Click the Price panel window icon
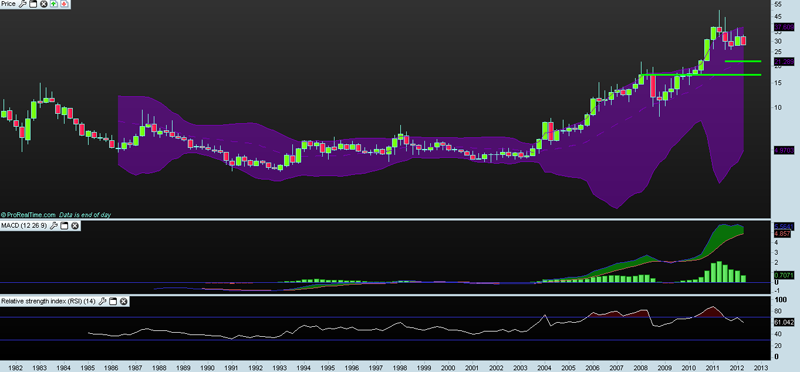The height and width of the screenshot is (372, 800). [33, 4]
